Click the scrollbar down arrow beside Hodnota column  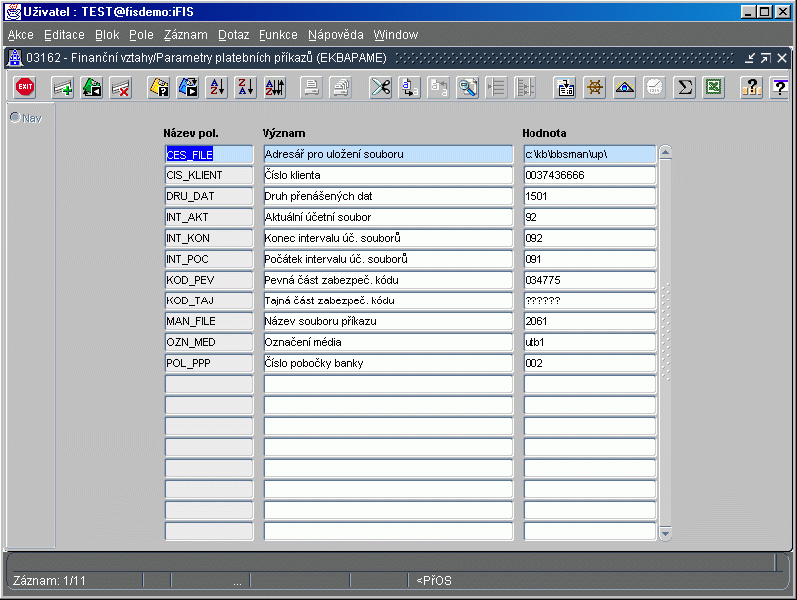point(665,533)
